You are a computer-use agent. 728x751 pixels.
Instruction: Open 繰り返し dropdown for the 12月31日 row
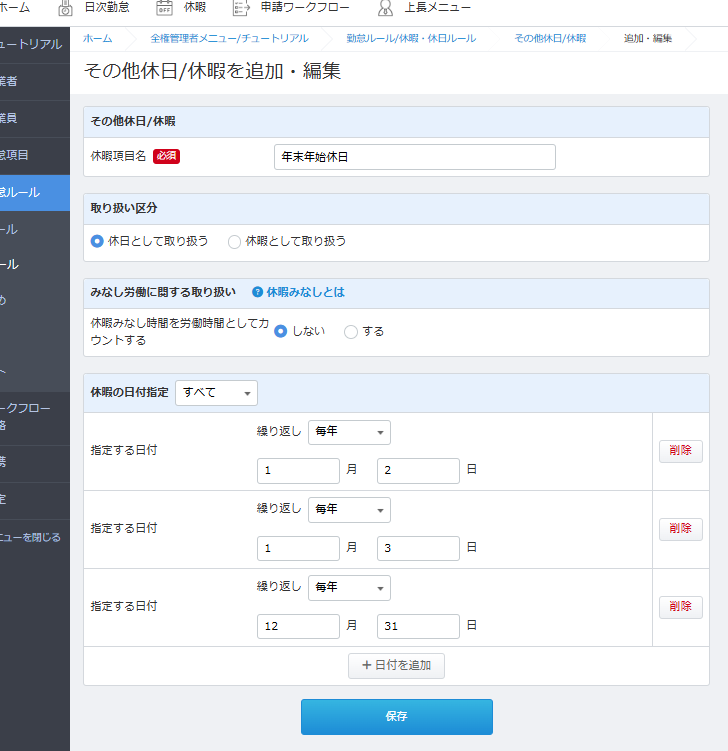[x=349, y=588]
